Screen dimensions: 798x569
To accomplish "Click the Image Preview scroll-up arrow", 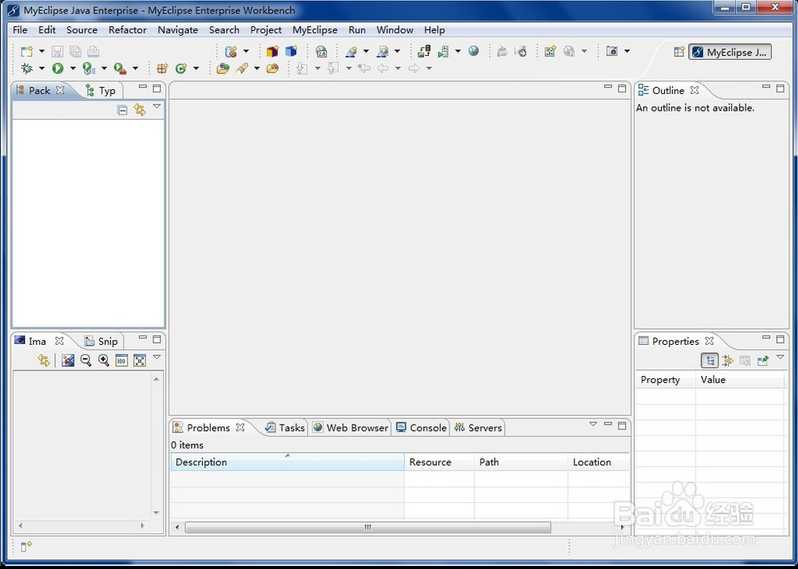I will 156,380.
